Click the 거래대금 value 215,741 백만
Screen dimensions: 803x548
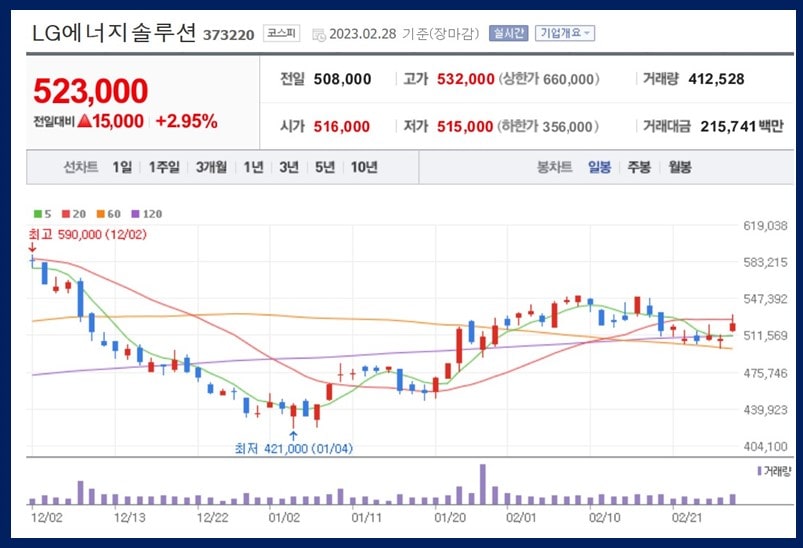click(742, 127)
